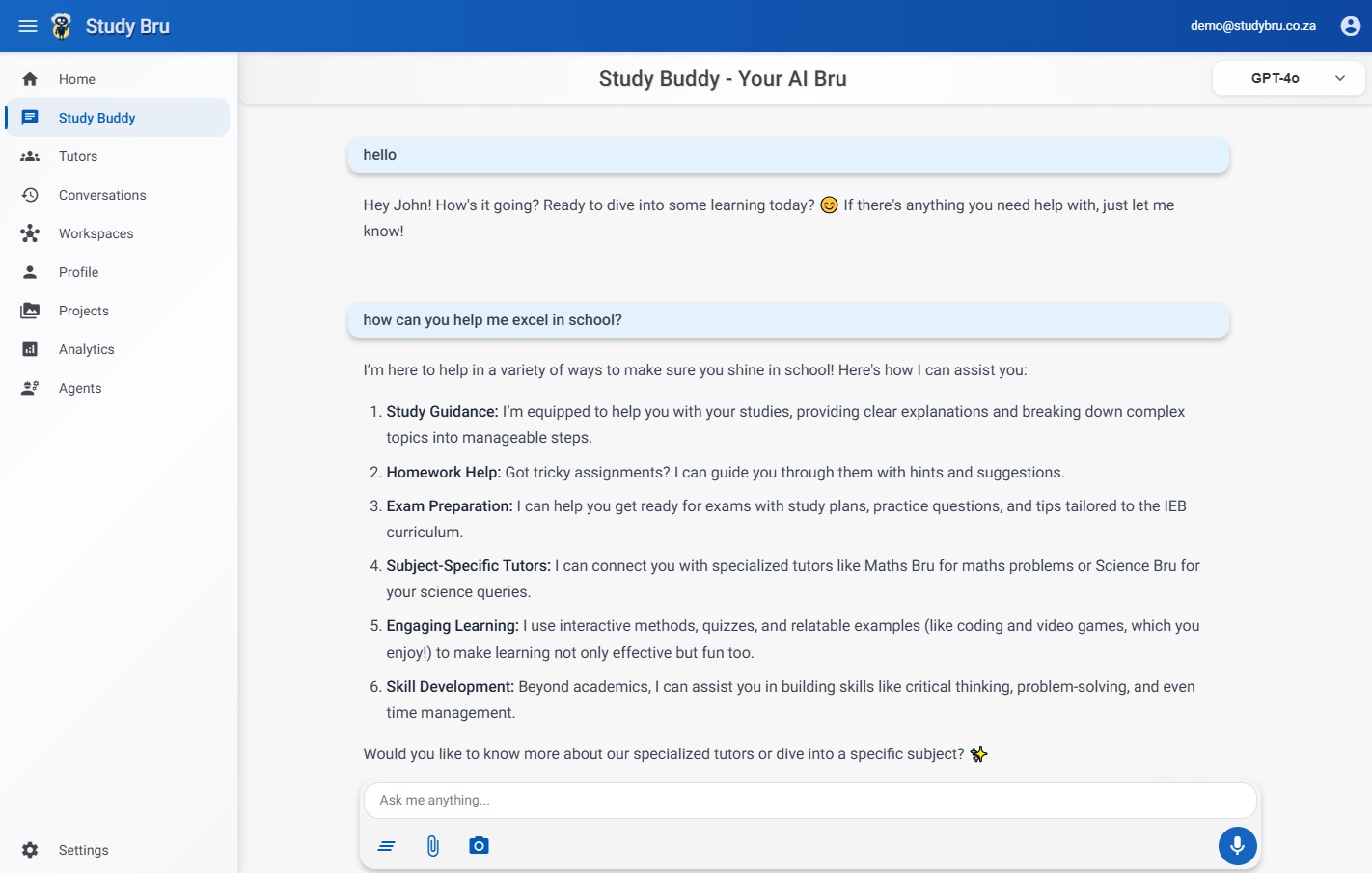Click the hamburger menu icon
Screen dimensions: 1372x873
tap(28, 26)
